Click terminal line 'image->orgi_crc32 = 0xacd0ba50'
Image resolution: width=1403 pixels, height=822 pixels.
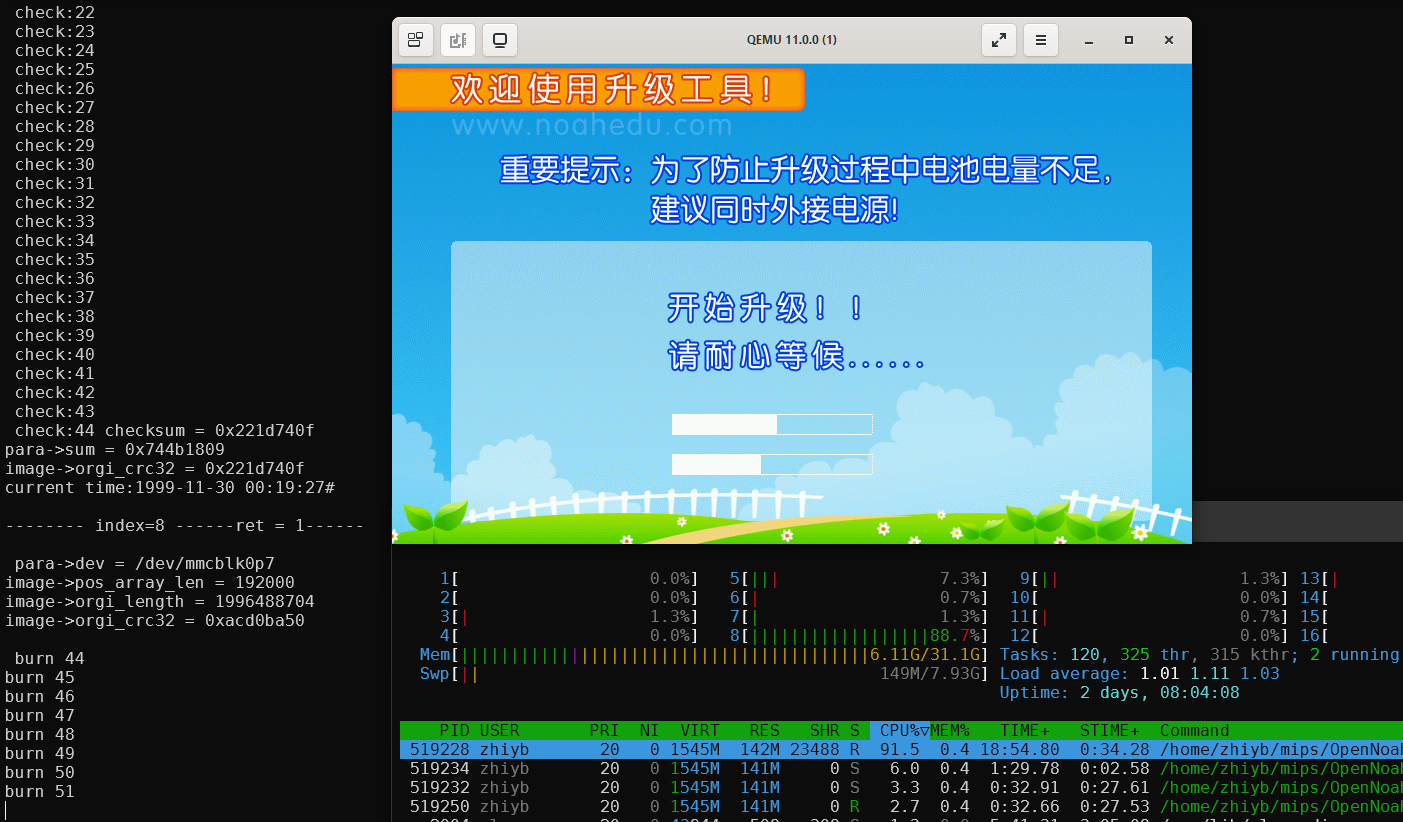click(x=154, y=620)
